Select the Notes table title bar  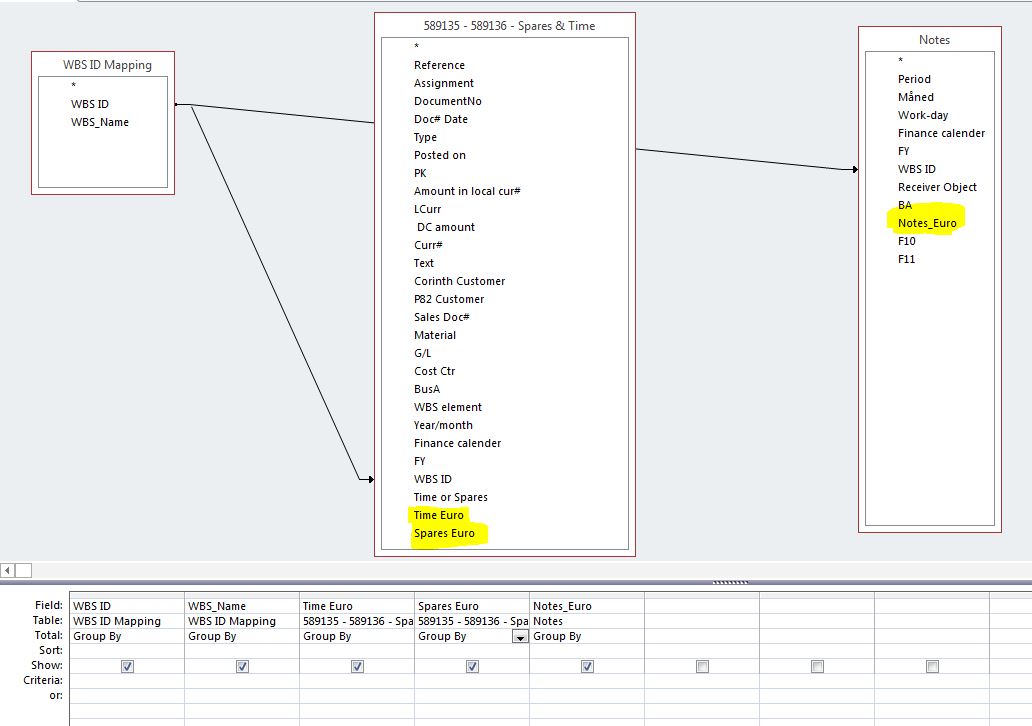(x=934, y=39)
